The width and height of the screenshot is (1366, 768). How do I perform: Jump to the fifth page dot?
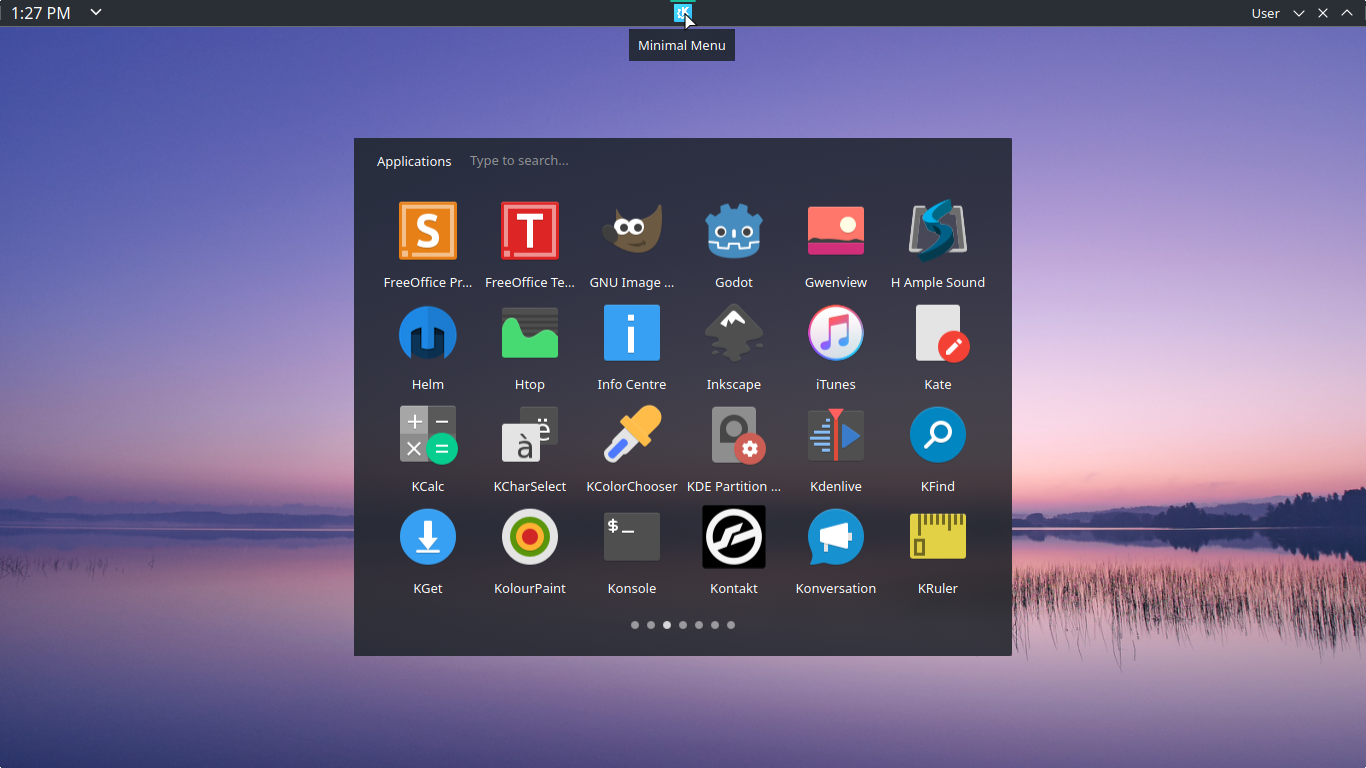(x=699, y=625)
